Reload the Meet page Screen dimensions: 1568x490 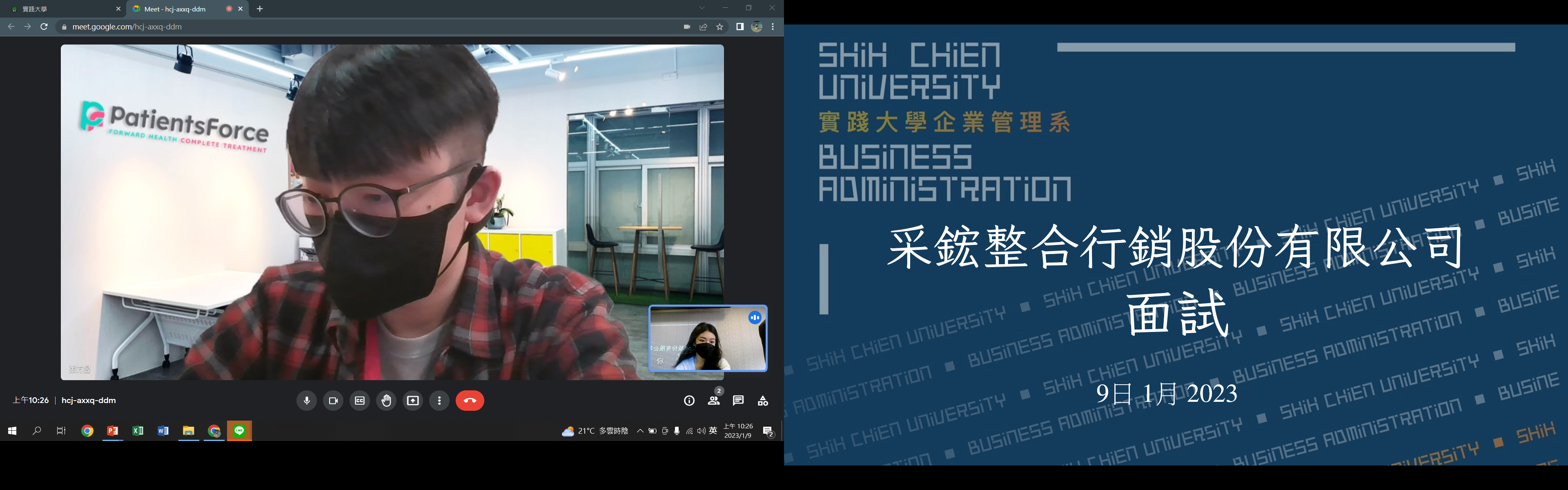click(x=44, y=27)
